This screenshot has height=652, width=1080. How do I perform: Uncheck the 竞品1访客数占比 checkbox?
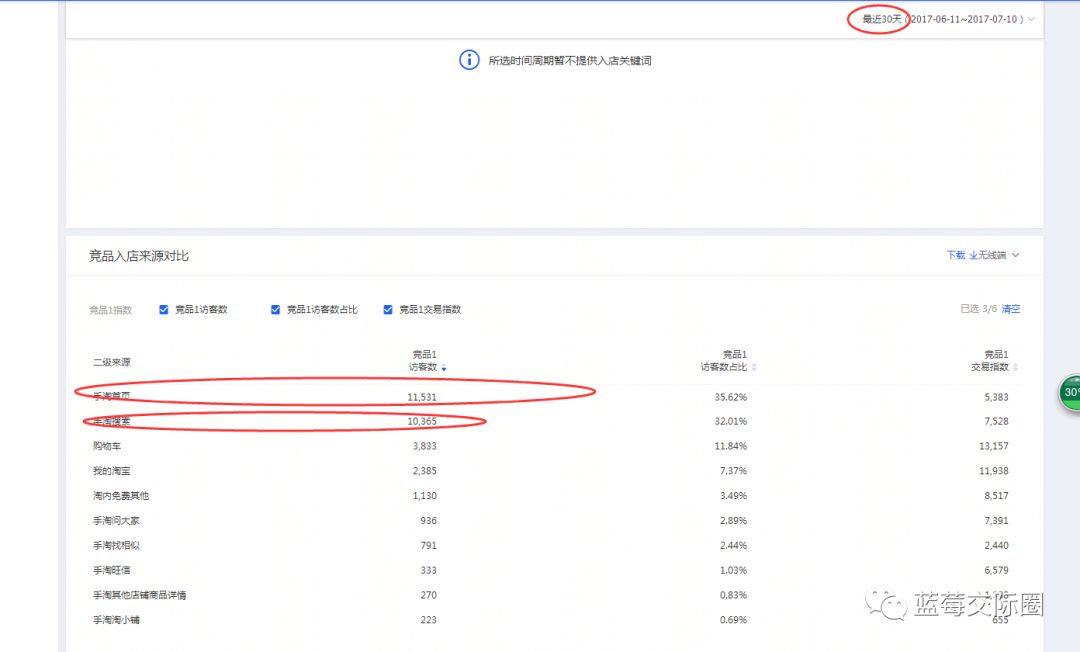[x=275, y=310]
